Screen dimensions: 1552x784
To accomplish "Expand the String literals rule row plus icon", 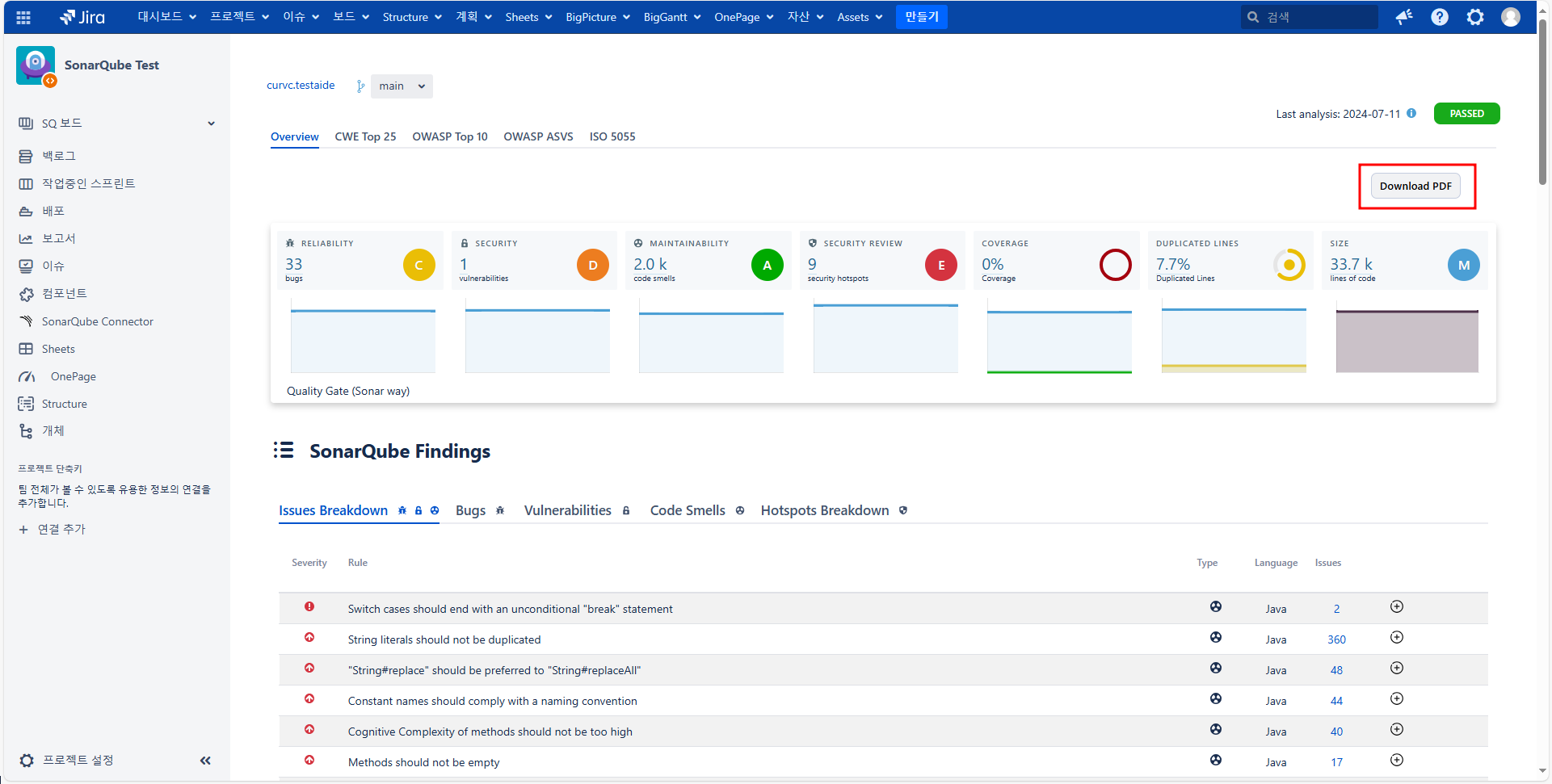I will (1397, 637).
